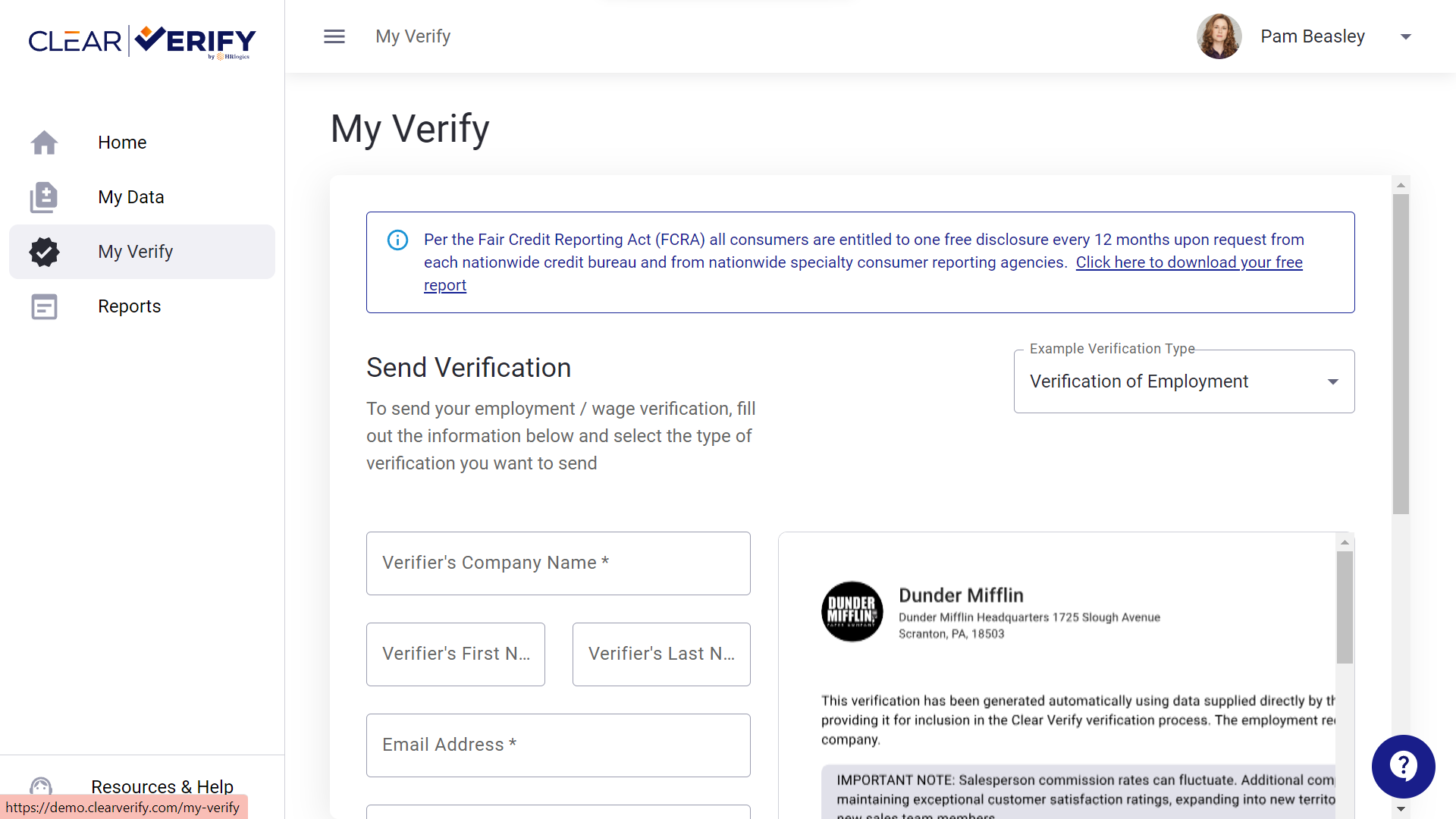Click the Send Verification heading
The height and width of the screenshot is (819, 1456).
(x=469, y=368)
